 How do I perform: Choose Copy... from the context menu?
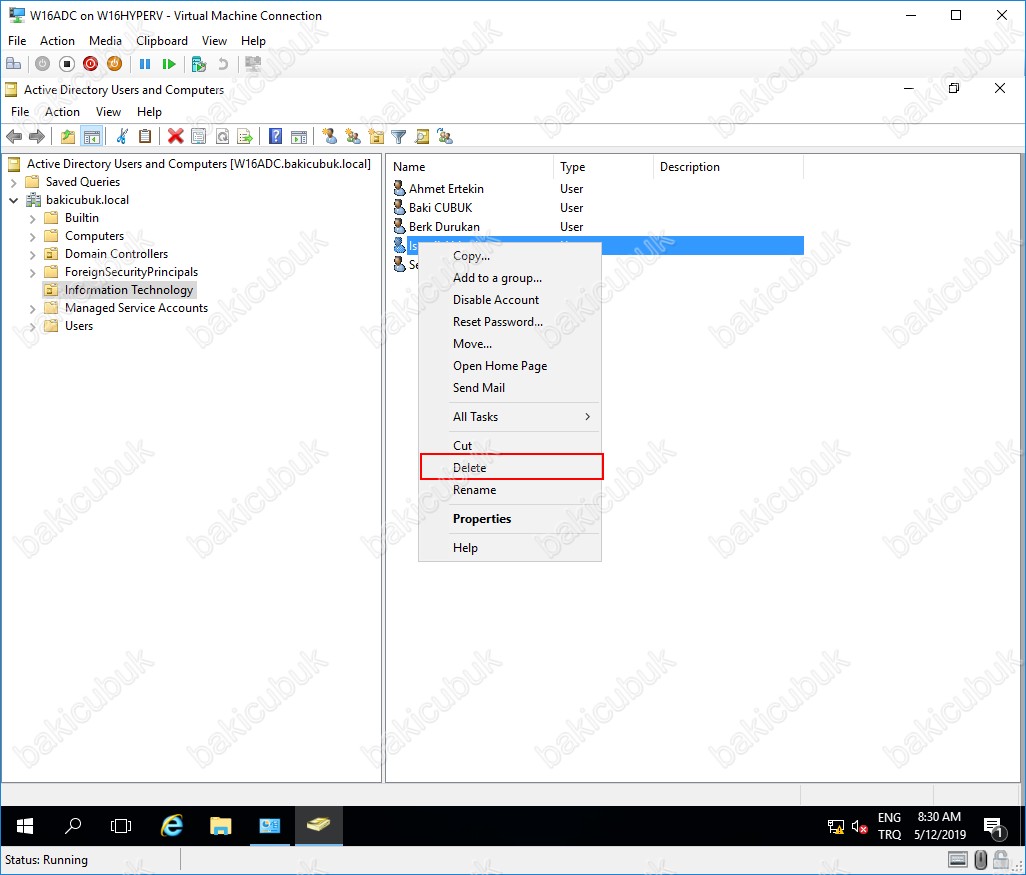[510, 256]
